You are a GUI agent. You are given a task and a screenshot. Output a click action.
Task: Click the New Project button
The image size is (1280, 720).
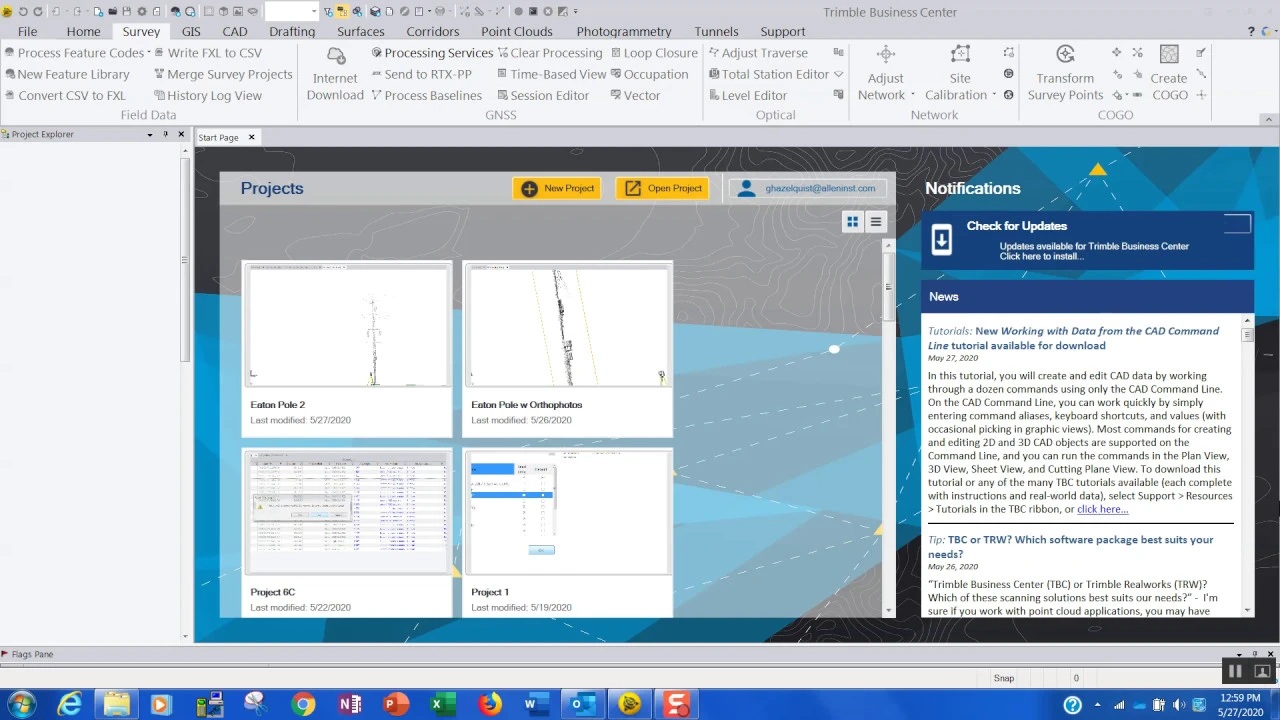[557, 188]
